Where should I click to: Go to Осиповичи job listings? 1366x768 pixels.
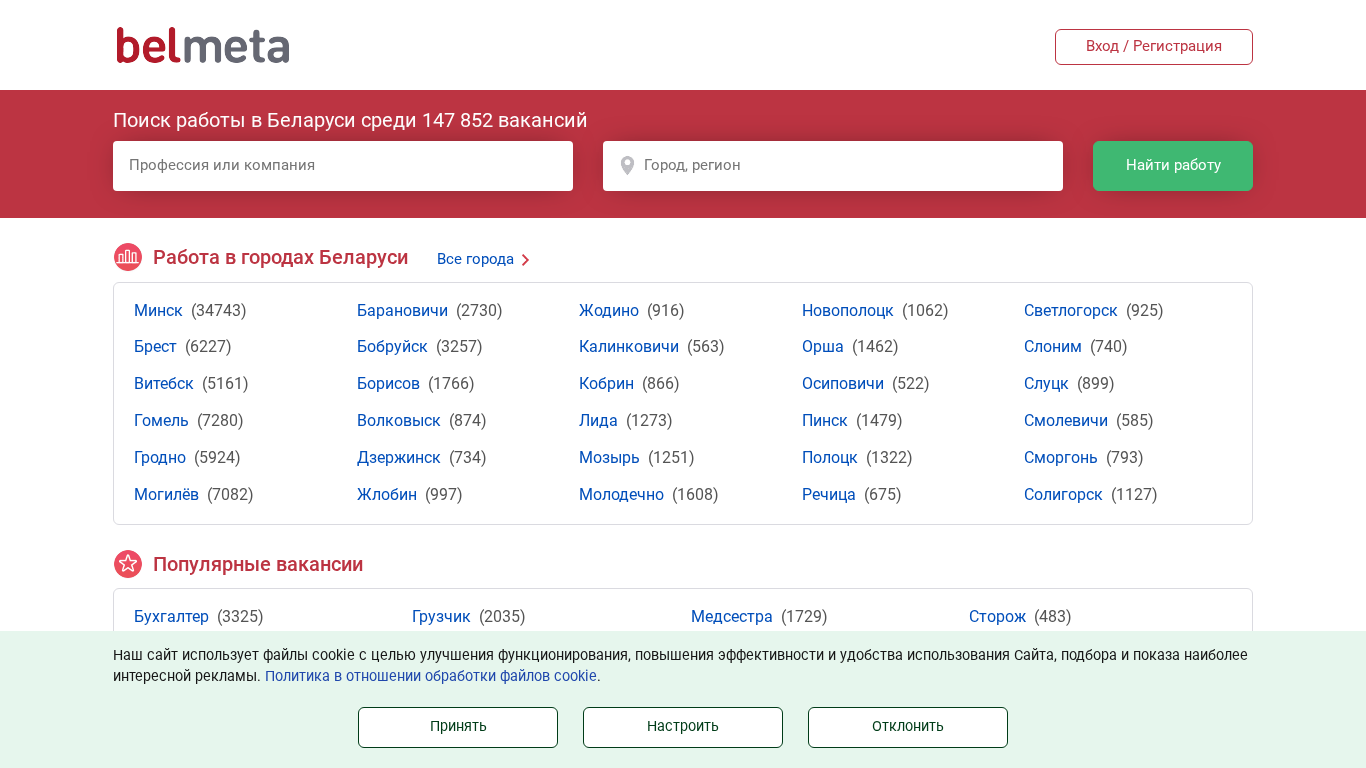pos(843,384)
